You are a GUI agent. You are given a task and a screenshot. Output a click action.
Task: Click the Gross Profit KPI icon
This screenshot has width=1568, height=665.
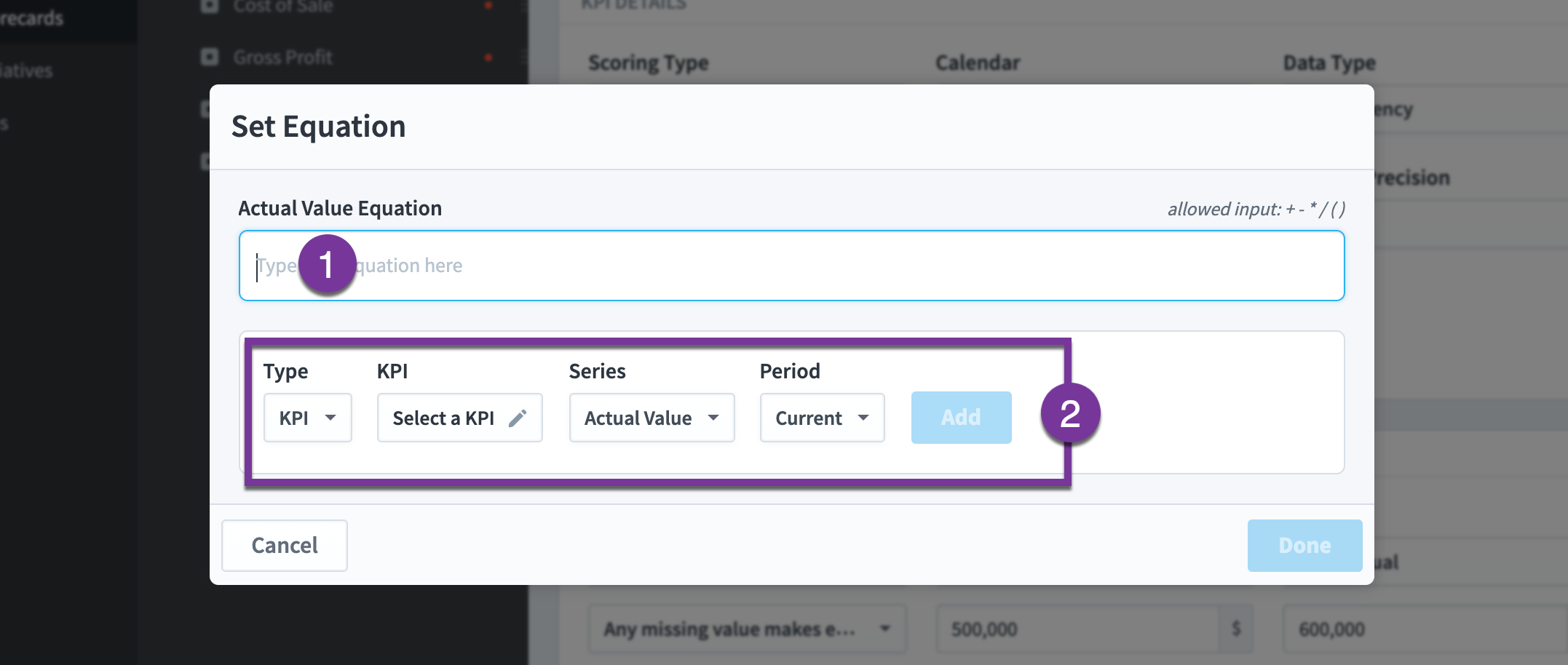(x=210, y=57)
